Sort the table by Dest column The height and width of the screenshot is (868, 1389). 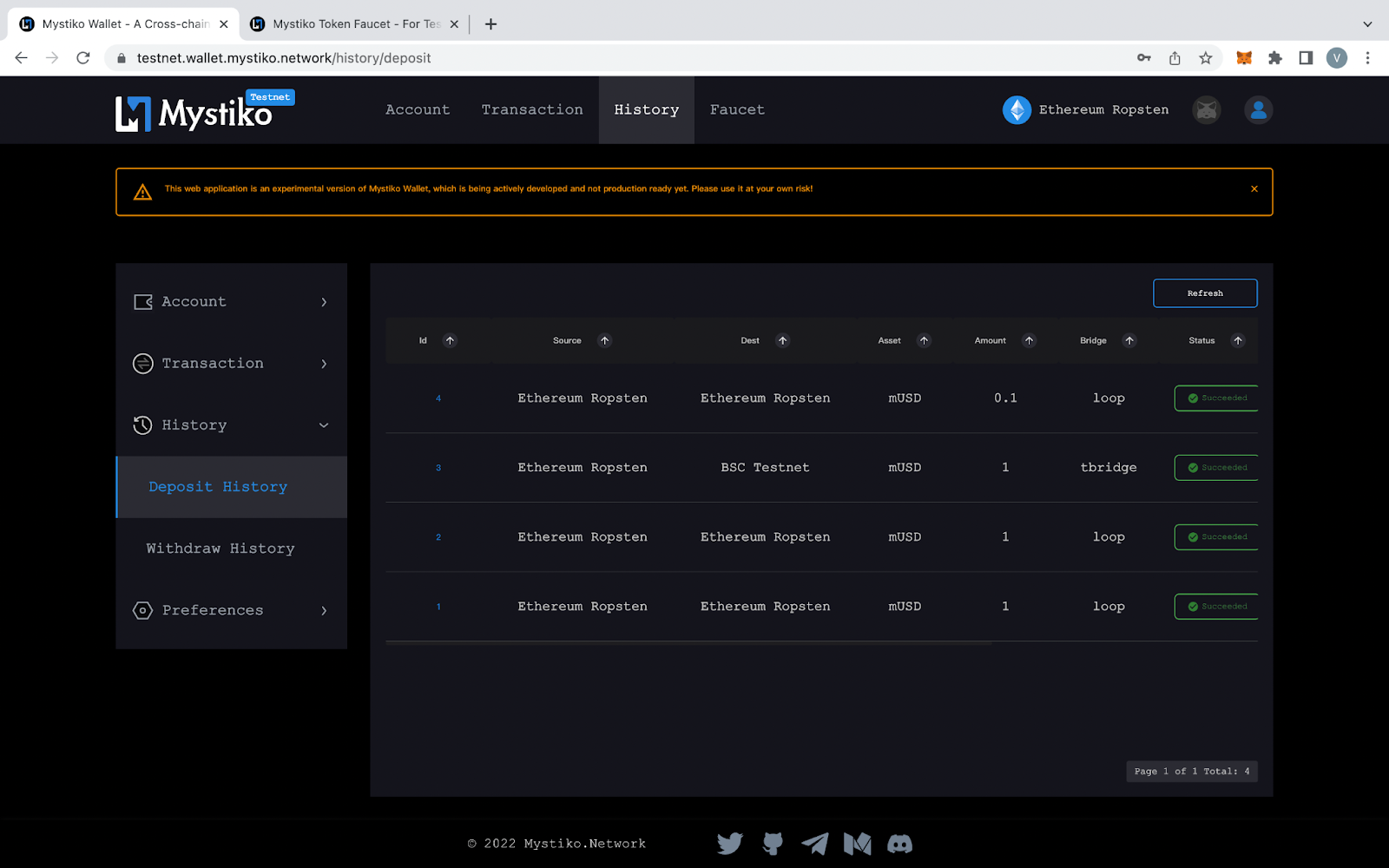pyautogui.click(x=783, y=340)
